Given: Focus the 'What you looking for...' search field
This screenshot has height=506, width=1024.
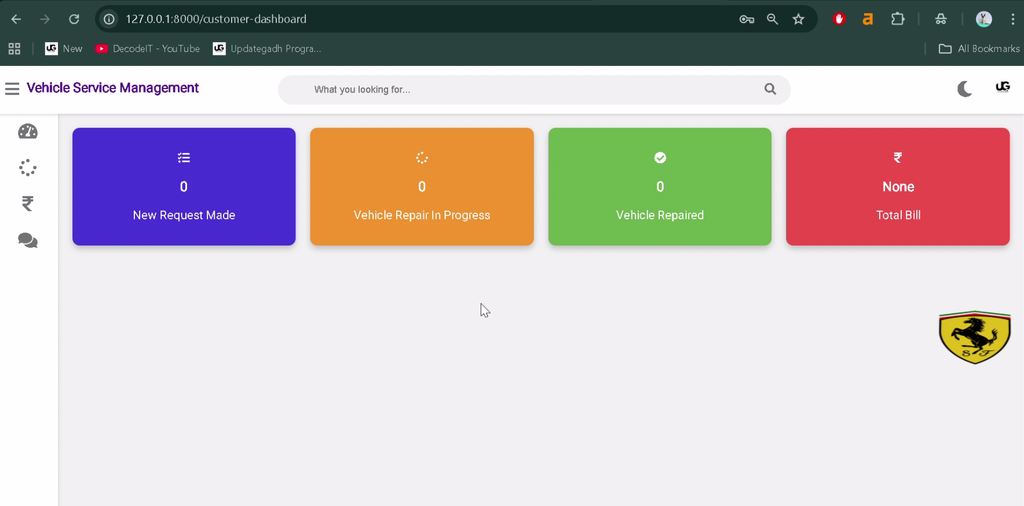Looking at the screenshot, I should click(534, 89).
